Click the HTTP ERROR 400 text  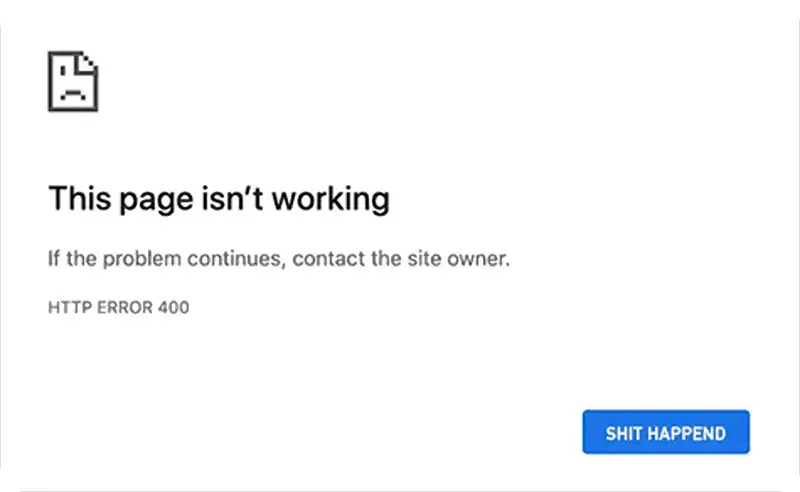point(118,308)
